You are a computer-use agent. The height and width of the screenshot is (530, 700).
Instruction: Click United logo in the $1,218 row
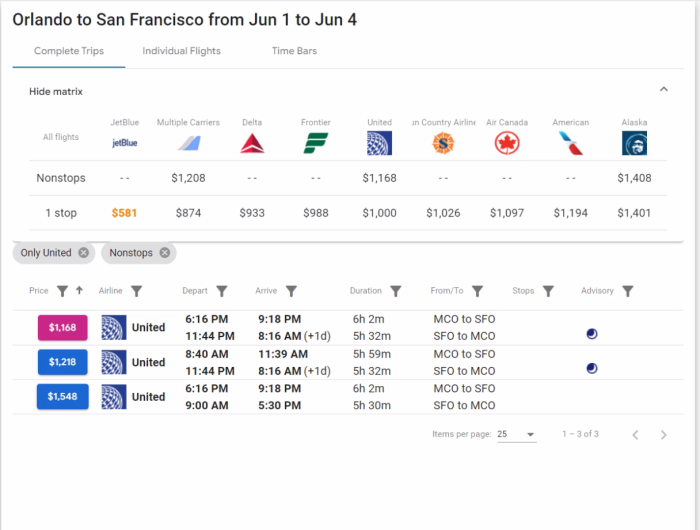pos(114,362)
